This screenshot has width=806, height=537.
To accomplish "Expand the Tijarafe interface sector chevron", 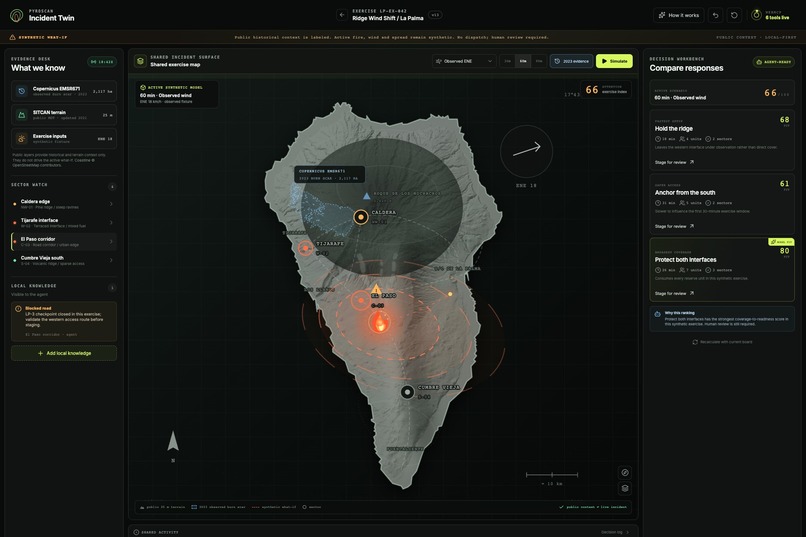I will pos(111,223).
